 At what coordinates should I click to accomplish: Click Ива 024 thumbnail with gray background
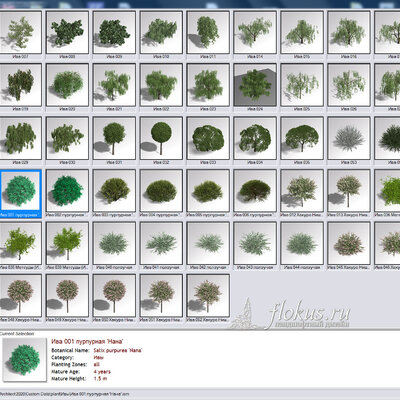(255, 85)
